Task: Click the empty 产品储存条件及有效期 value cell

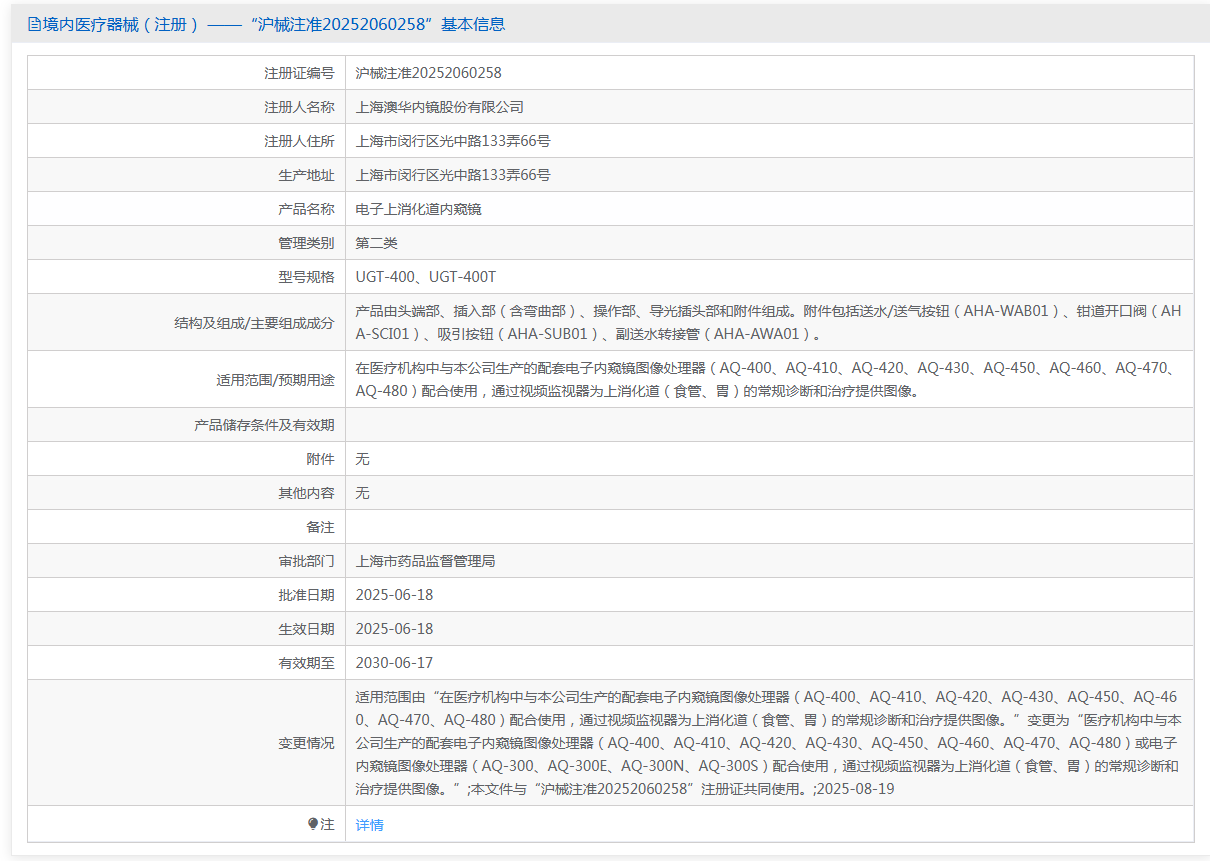Action: coord(768,425)
